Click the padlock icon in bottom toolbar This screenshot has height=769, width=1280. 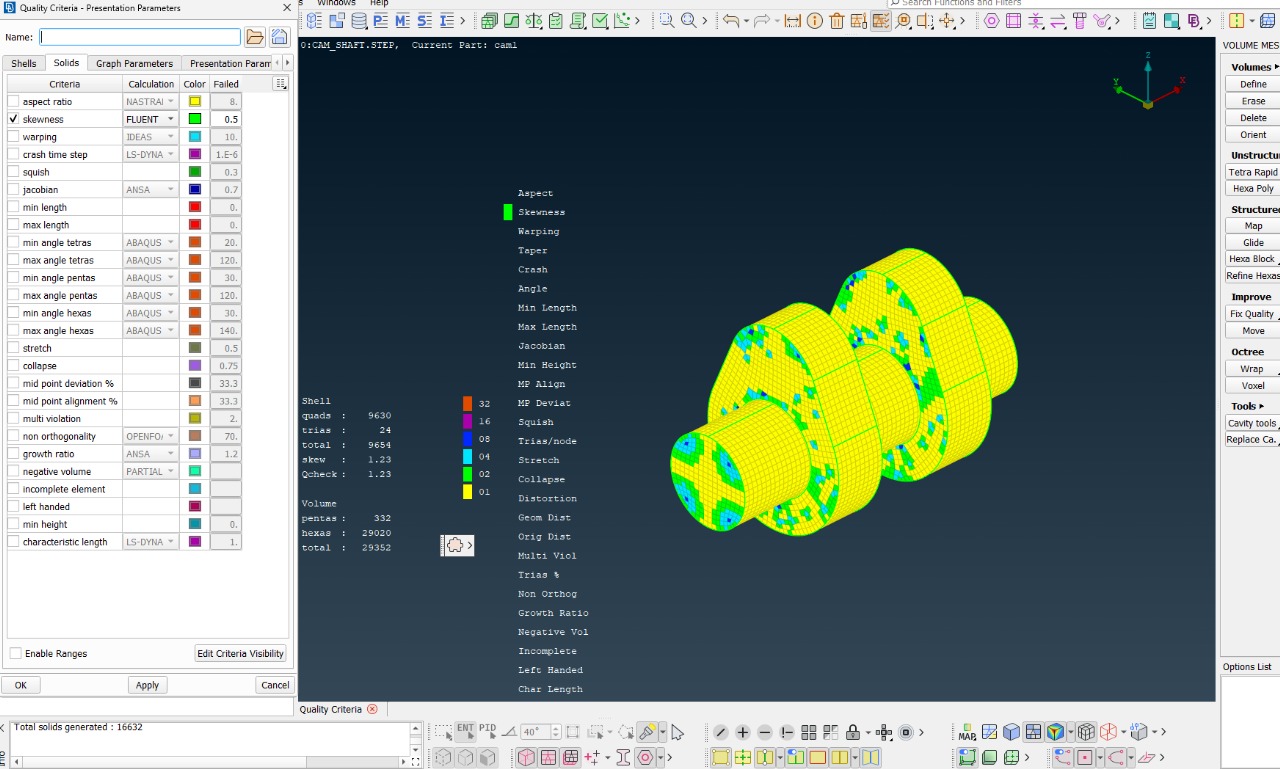click(x=853, y=732)
